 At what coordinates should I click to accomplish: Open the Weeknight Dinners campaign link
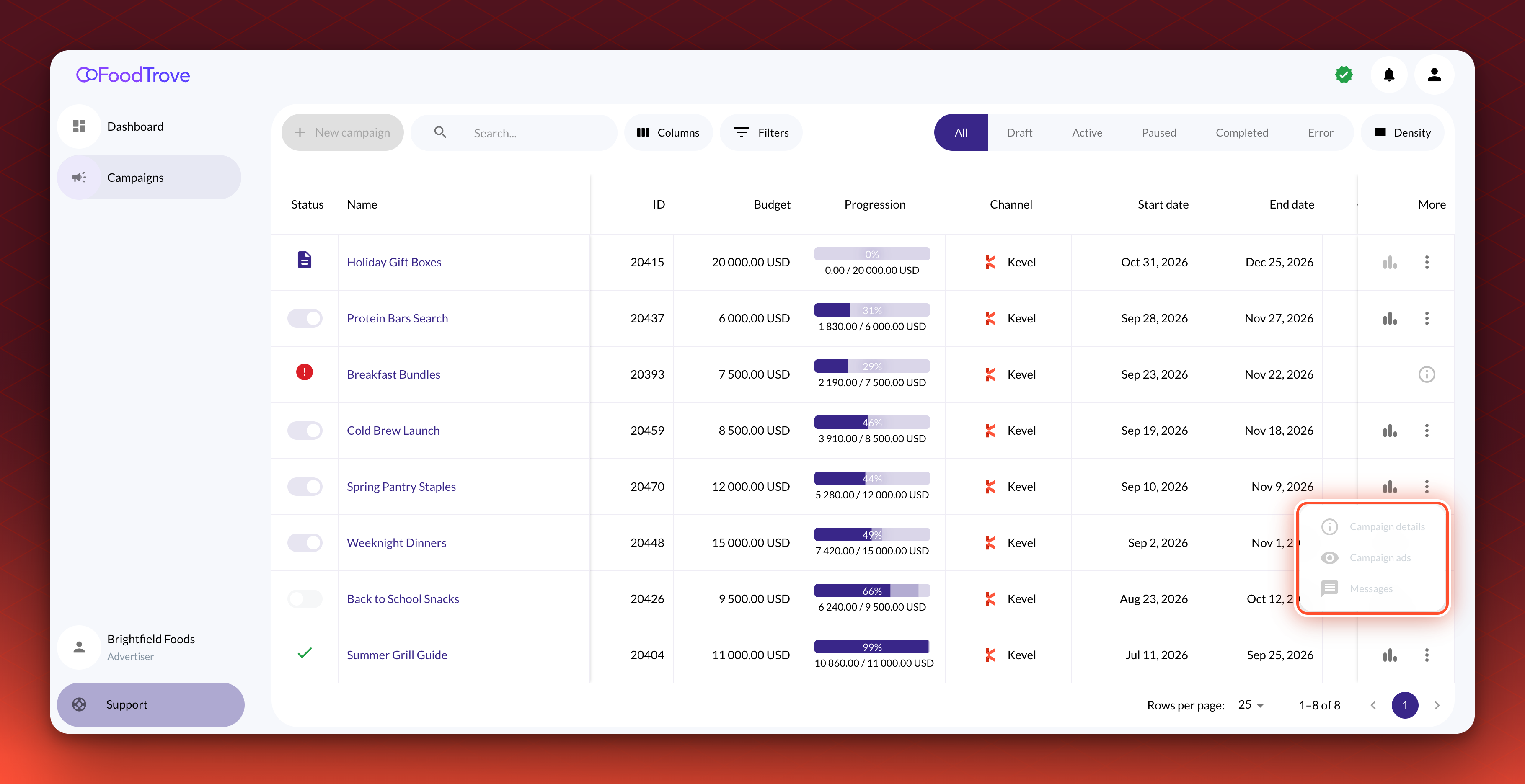coord(396,543)
